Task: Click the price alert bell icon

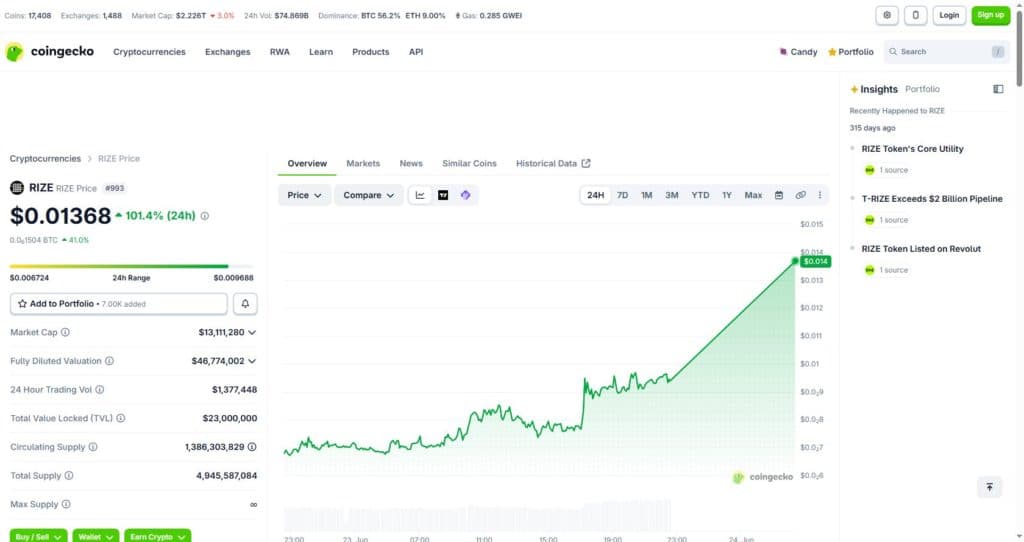Action: point(246,304)
